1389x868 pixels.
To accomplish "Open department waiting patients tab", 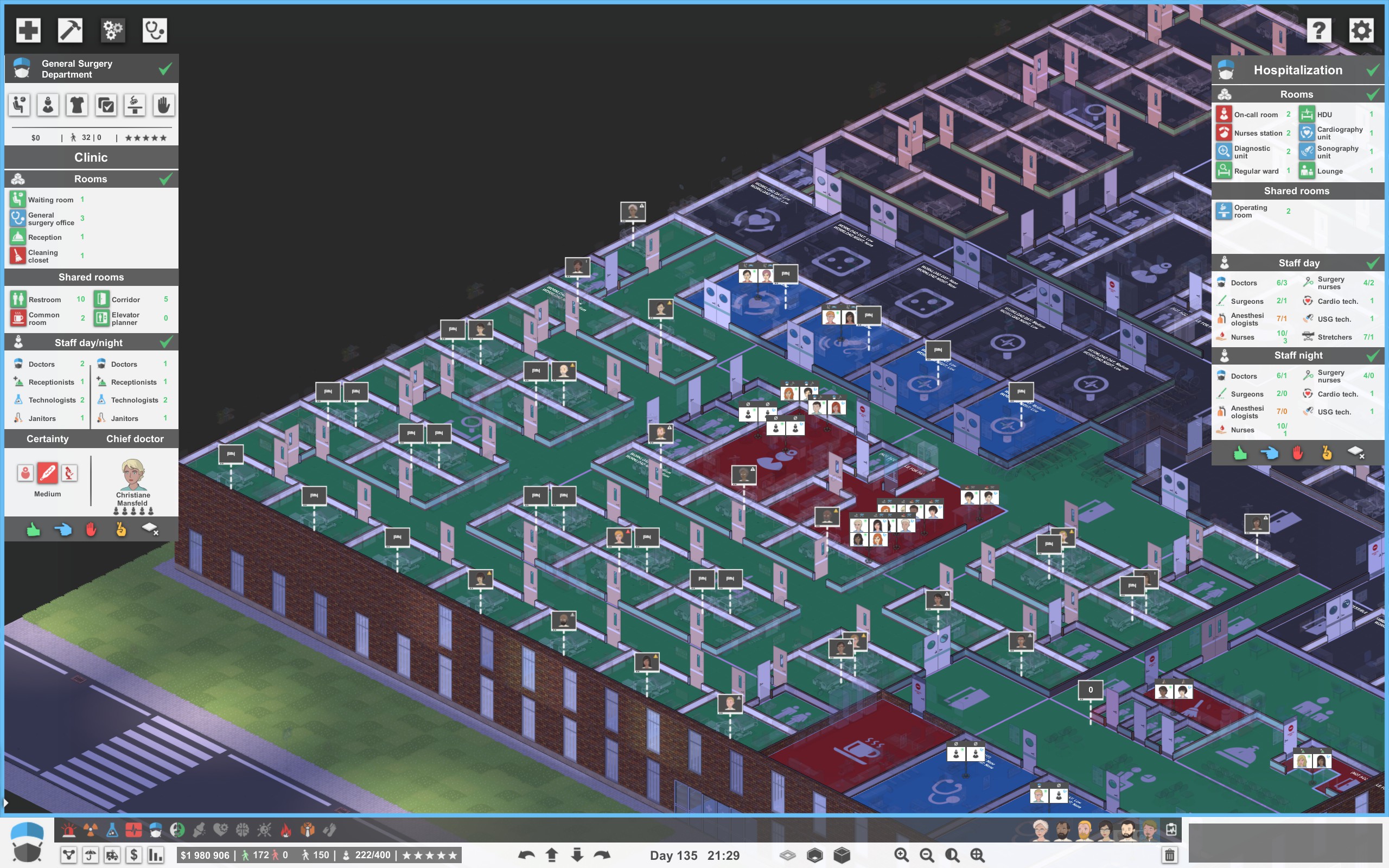I will (20, 105).
